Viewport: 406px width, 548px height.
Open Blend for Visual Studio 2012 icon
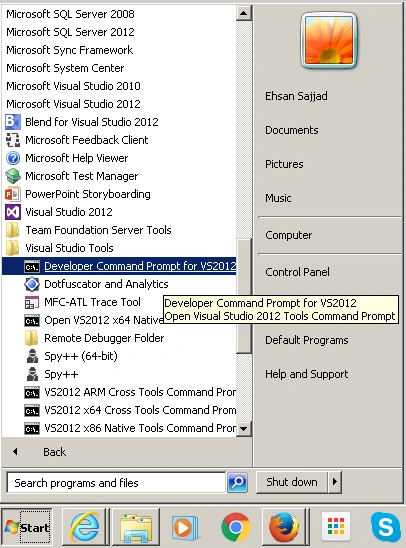click(x=13, y=122)
